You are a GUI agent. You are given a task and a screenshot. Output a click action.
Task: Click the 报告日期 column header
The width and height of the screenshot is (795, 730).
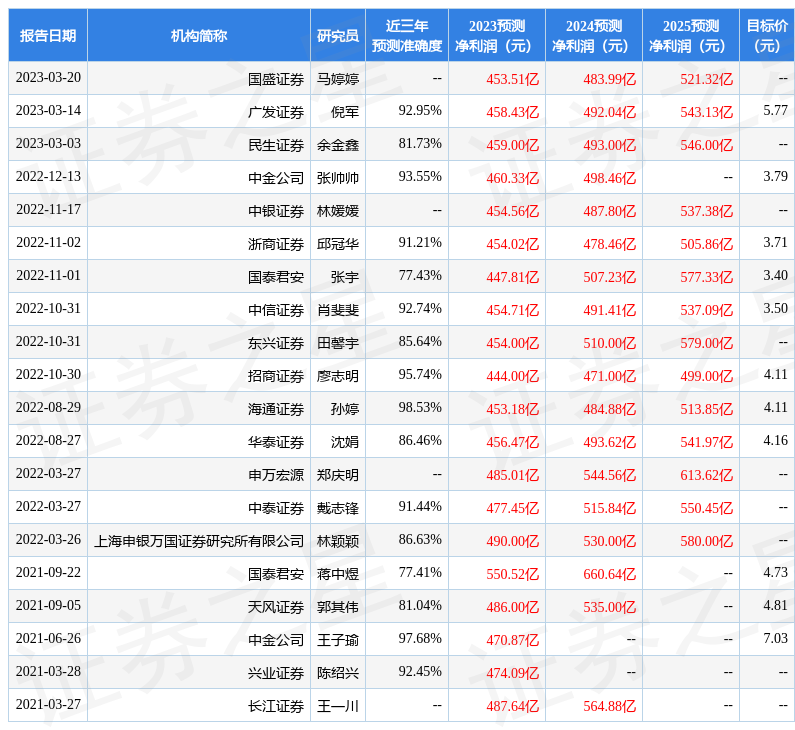click(x=48, y=35)
